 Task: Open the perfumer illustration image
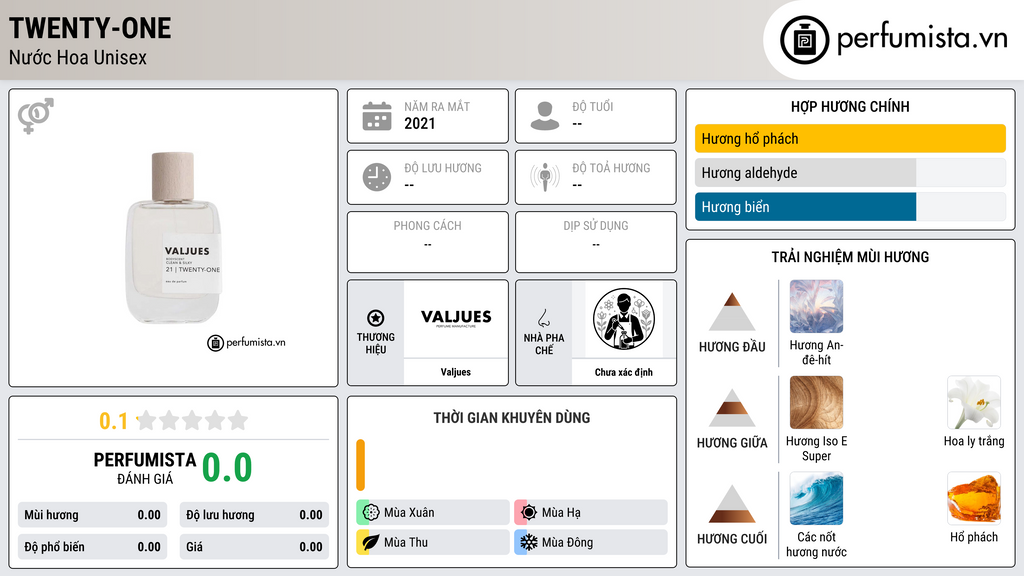click(x=624, y=319)
